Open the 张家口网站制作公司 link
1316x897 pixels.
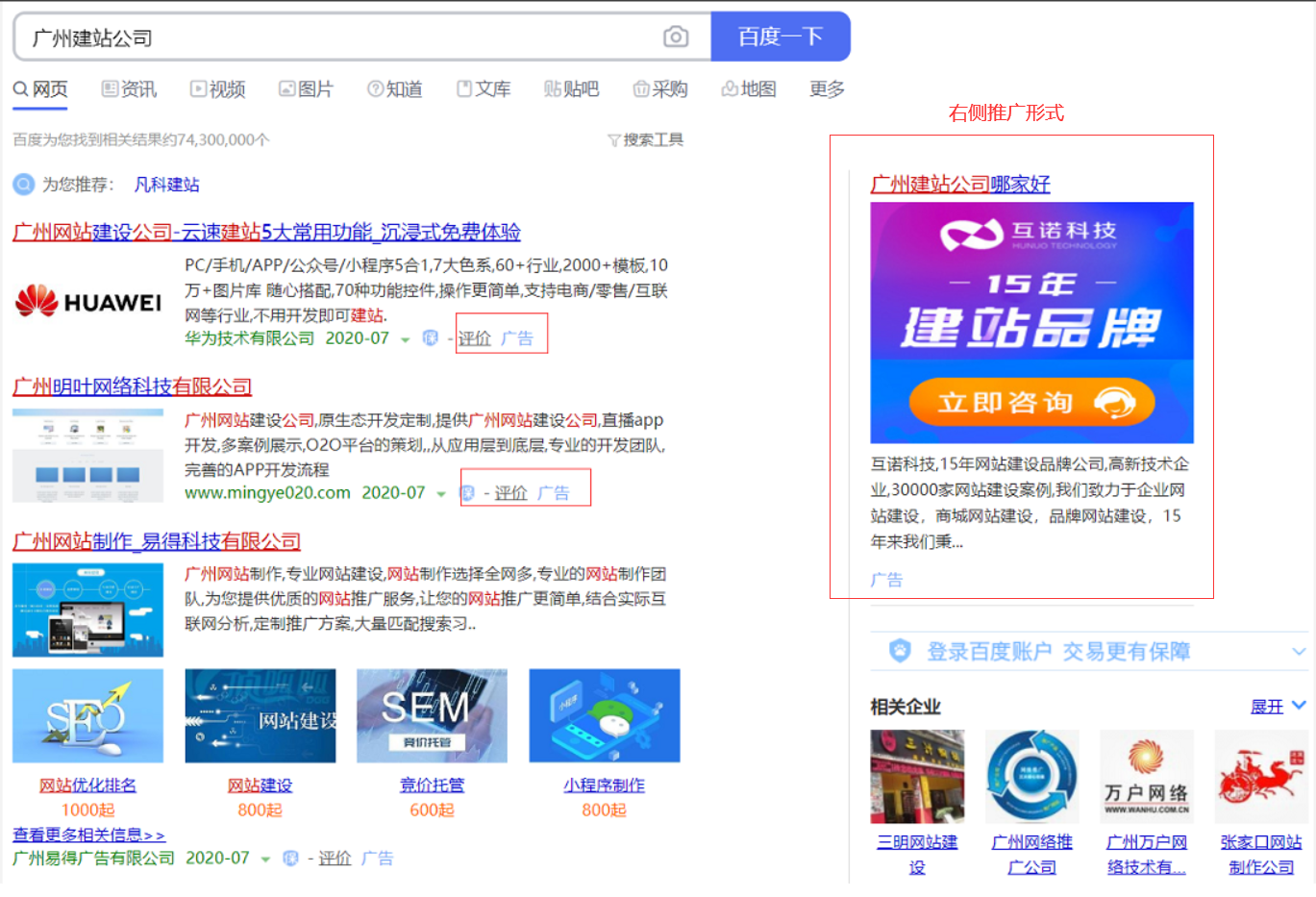tap(1261, 854)
